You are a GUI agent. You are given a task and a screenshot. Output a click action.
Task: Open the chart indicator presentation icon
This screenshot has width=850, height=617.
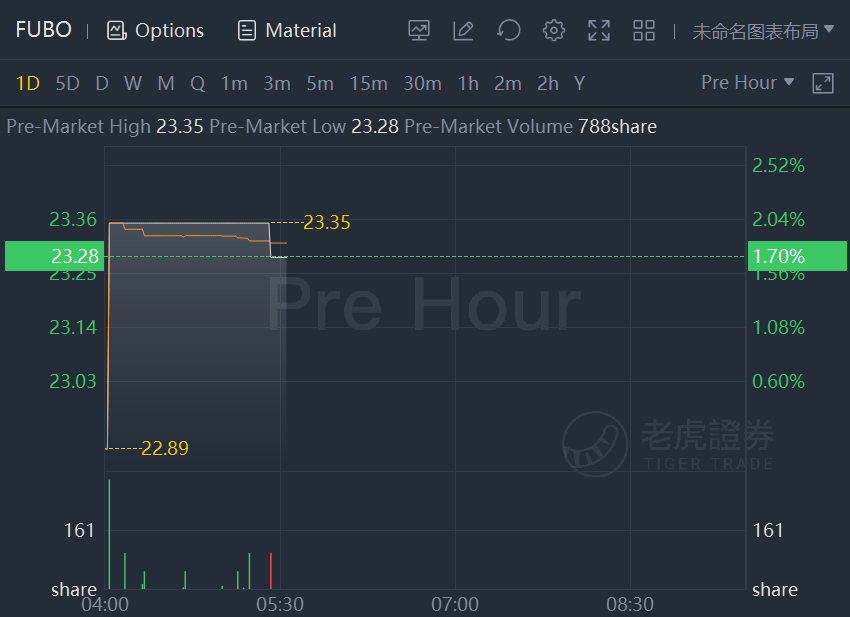coord(418,30)
